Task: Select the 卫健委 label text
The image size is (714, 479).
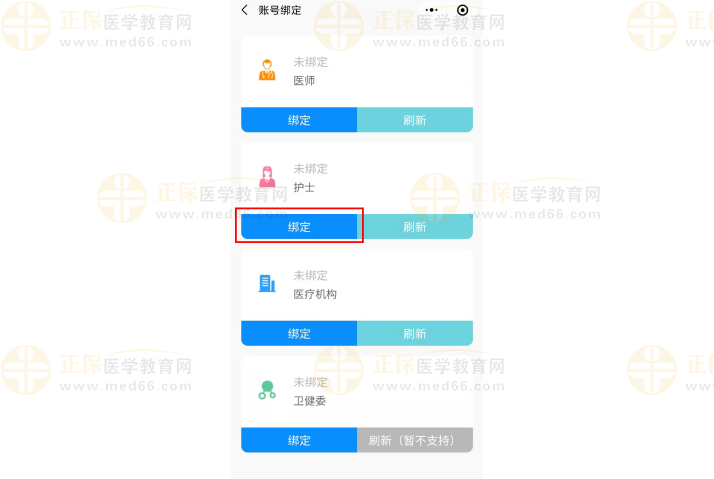Action: tap(310, 401)
